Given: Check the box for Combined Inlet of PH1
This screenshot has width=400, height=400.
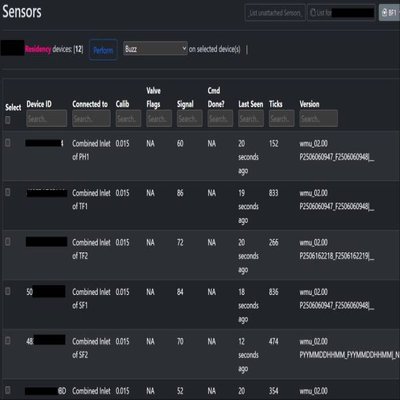Looking at the screenshot, I should coord(8,143).
